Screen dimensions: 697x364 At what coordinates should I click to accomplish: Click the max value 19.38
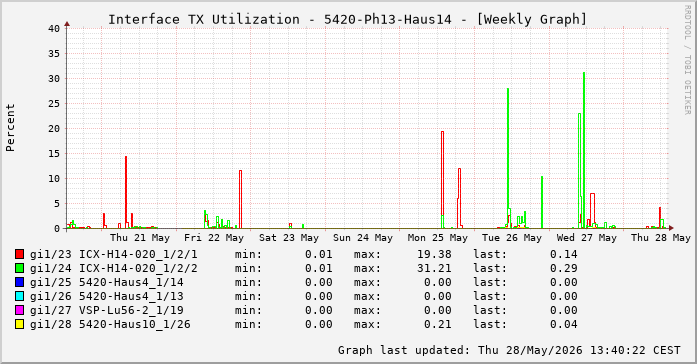[x=434, y=254]
